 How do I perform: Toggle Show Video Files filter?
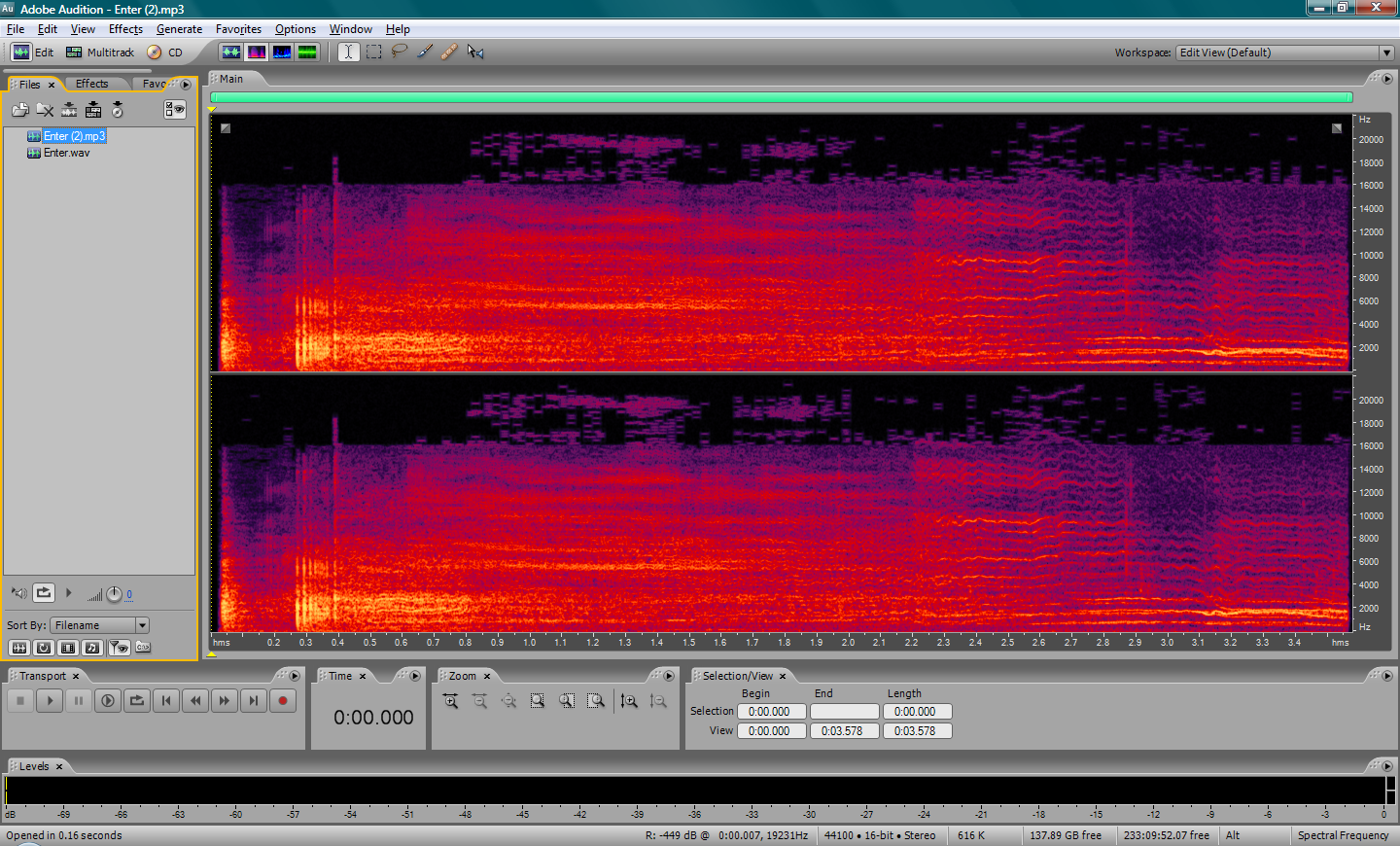click(68, 648)
